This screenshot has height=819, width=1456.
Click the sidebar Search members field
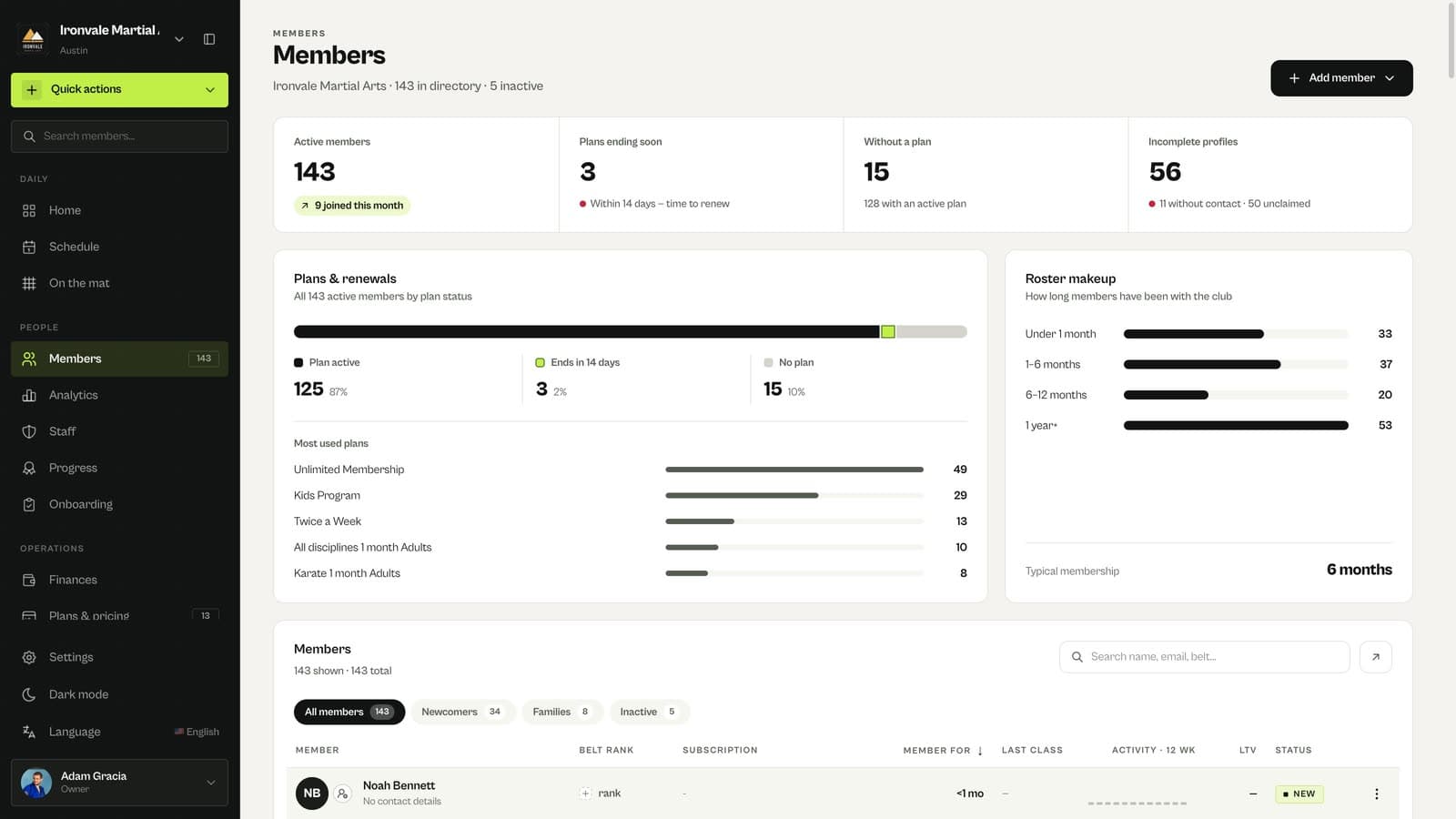click(119, 136)
